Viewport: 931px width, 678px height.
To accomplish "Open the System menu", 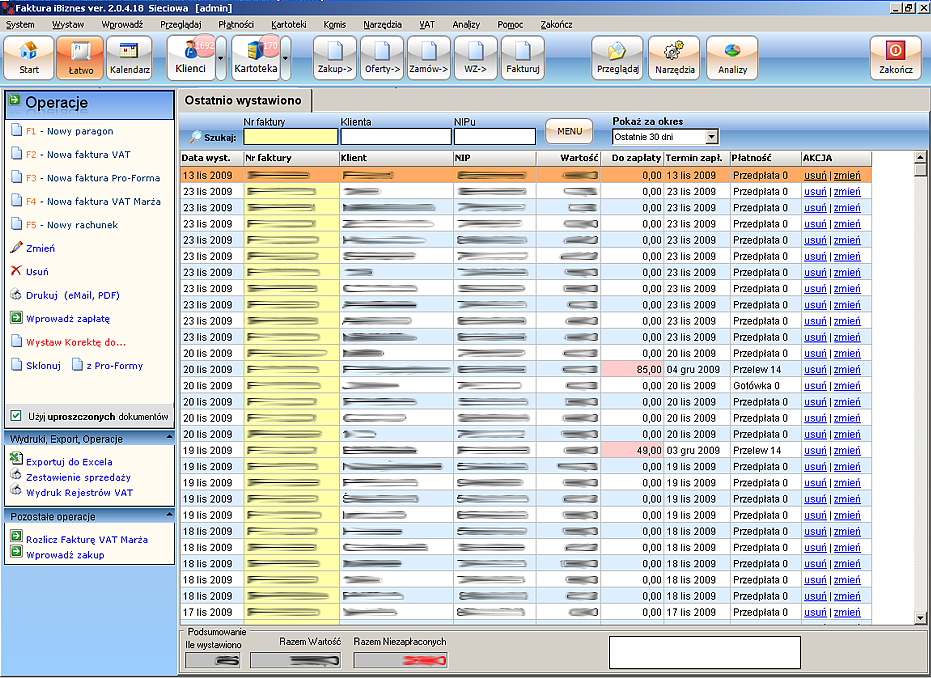I will click(x=20, y=24).
